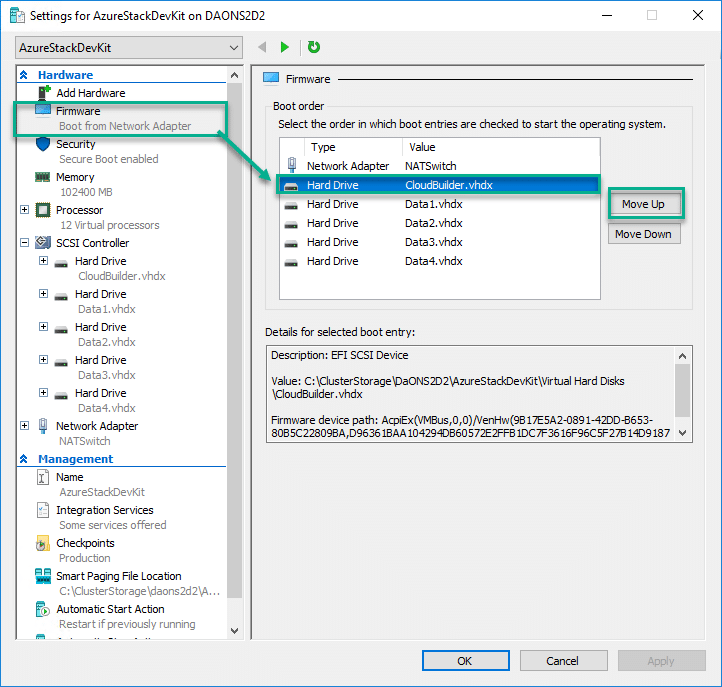Image resolution: width=722 pixels, height=687 pixels.
Task: Click the green forward navigation arrow
Action: click(285, 47)
